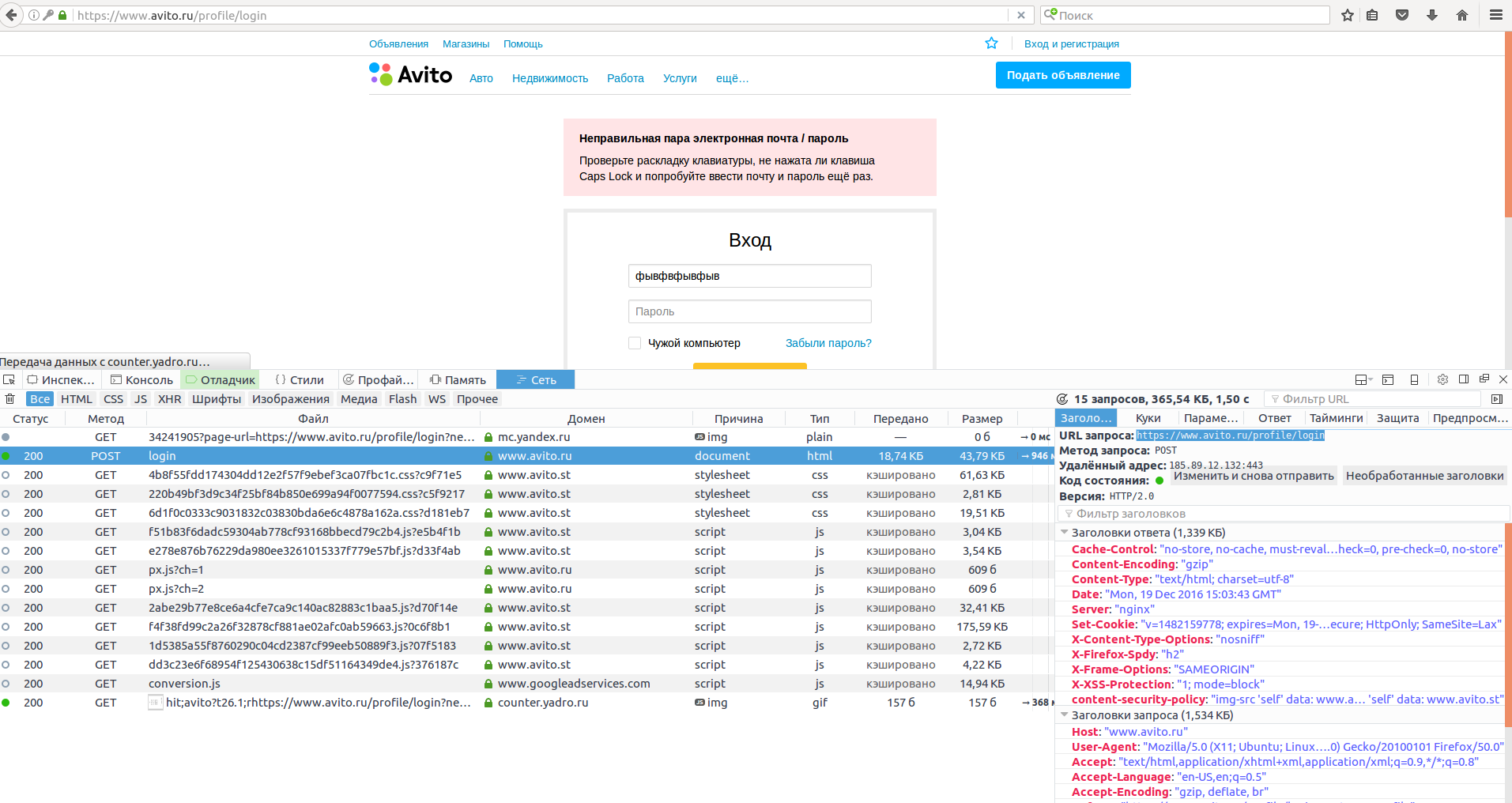Activate the element picker icon in devtools
This screenshot has height=803, width=1512.
point(9,379)
